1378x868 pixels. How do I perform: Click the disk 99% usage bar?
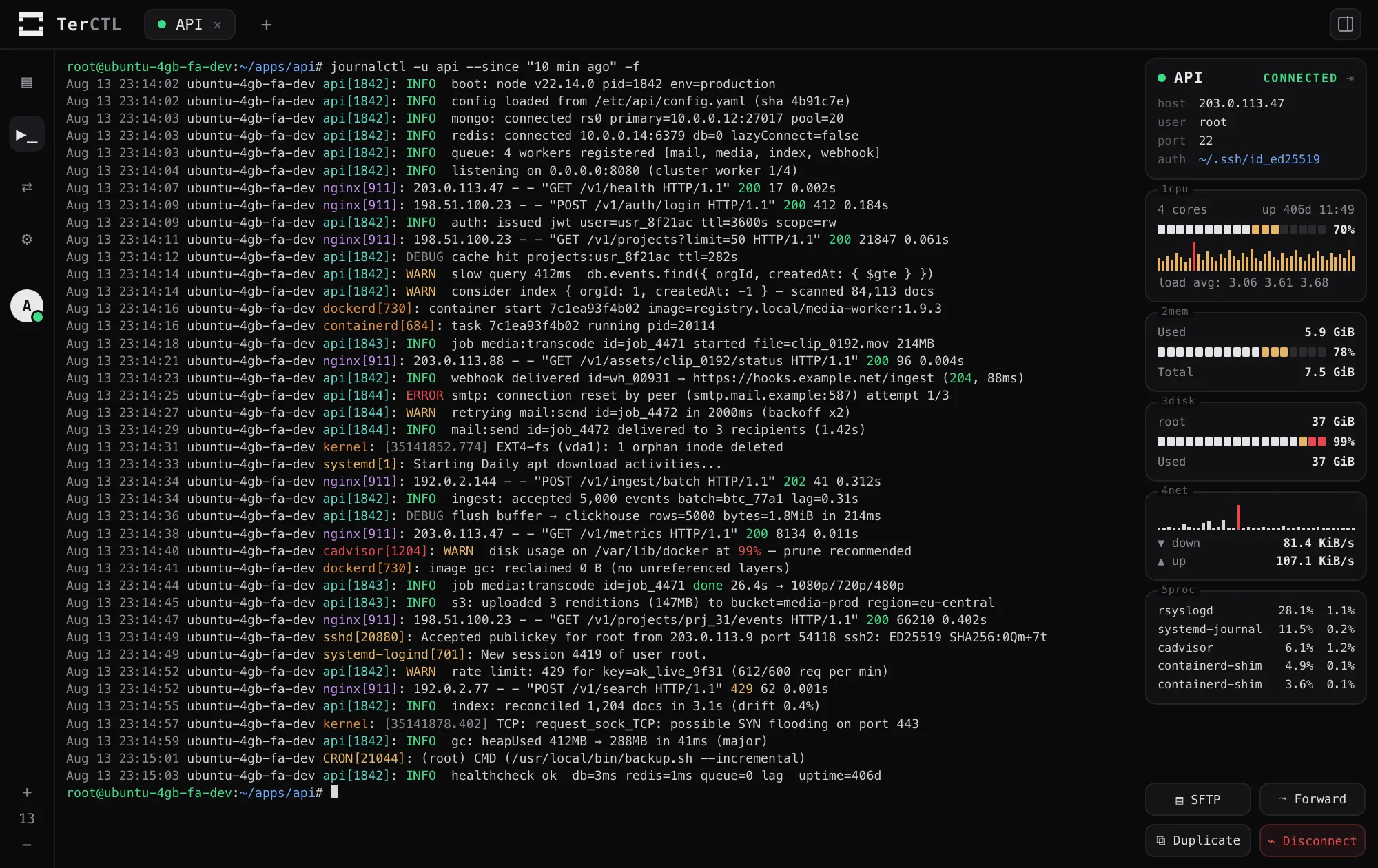click(x=1241, y=442)
